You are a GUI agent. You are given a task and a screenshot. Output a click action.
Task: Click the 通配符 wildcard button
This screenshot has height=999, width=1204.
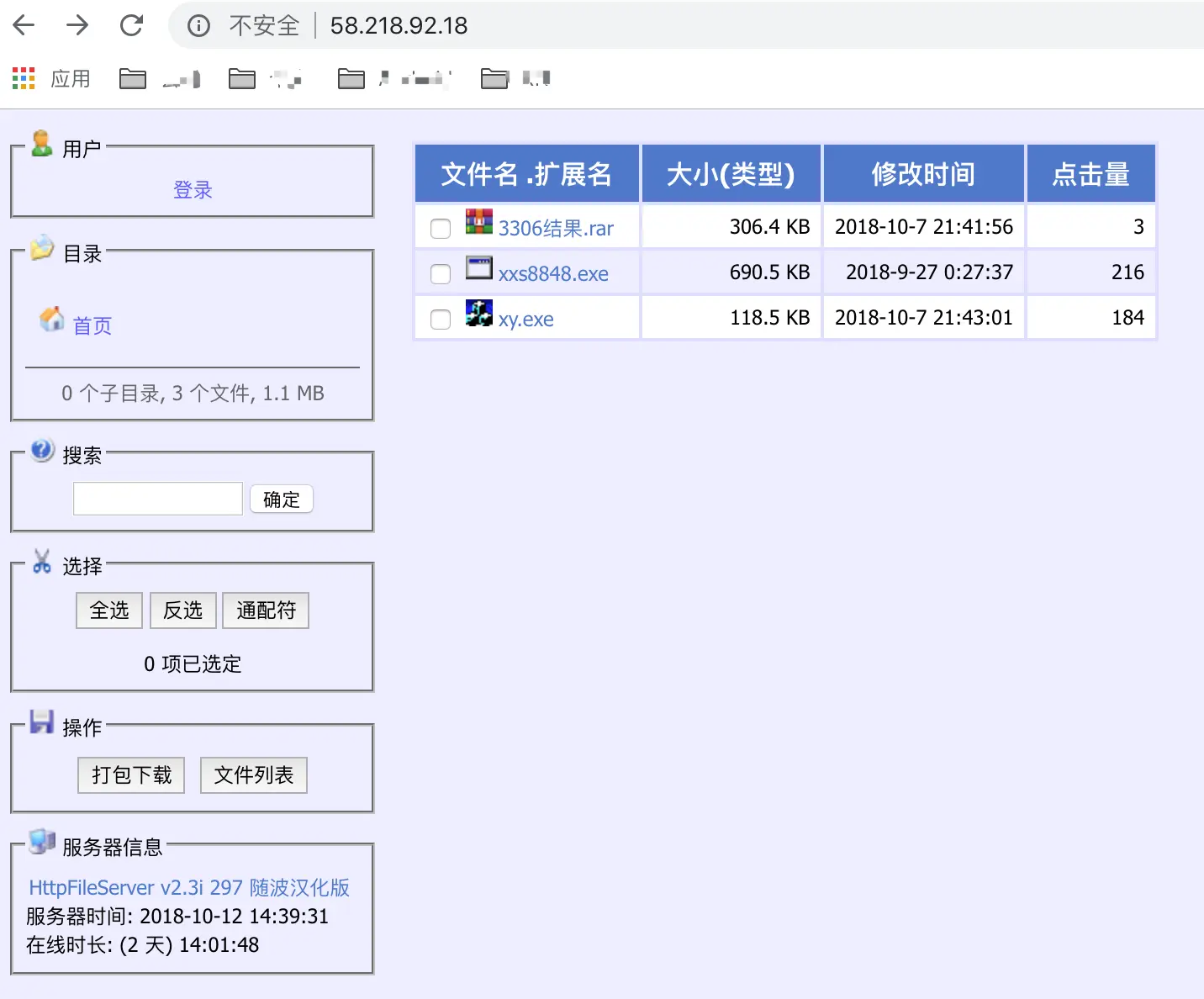266,610
